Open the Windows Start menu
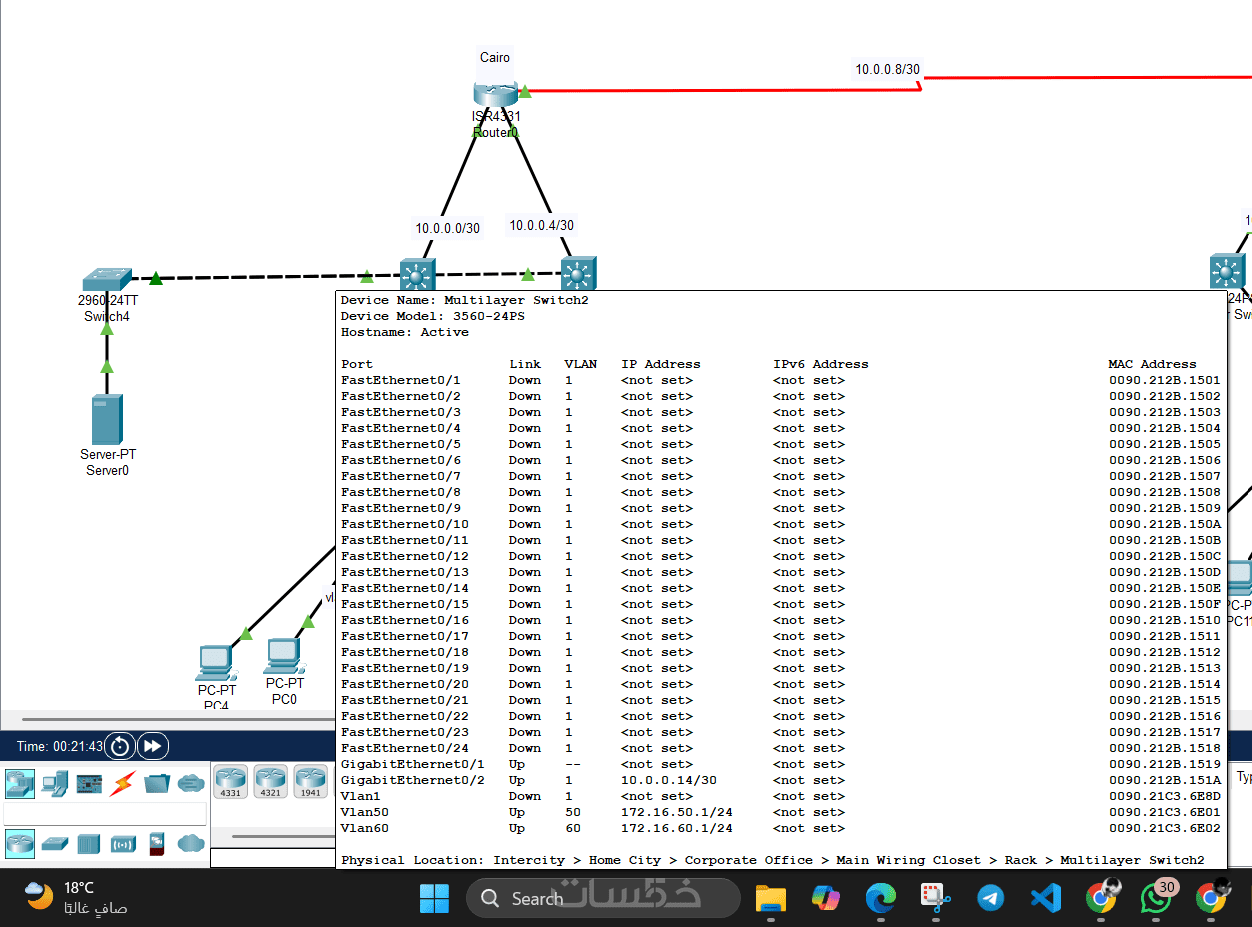 click(x=434, y=898)
